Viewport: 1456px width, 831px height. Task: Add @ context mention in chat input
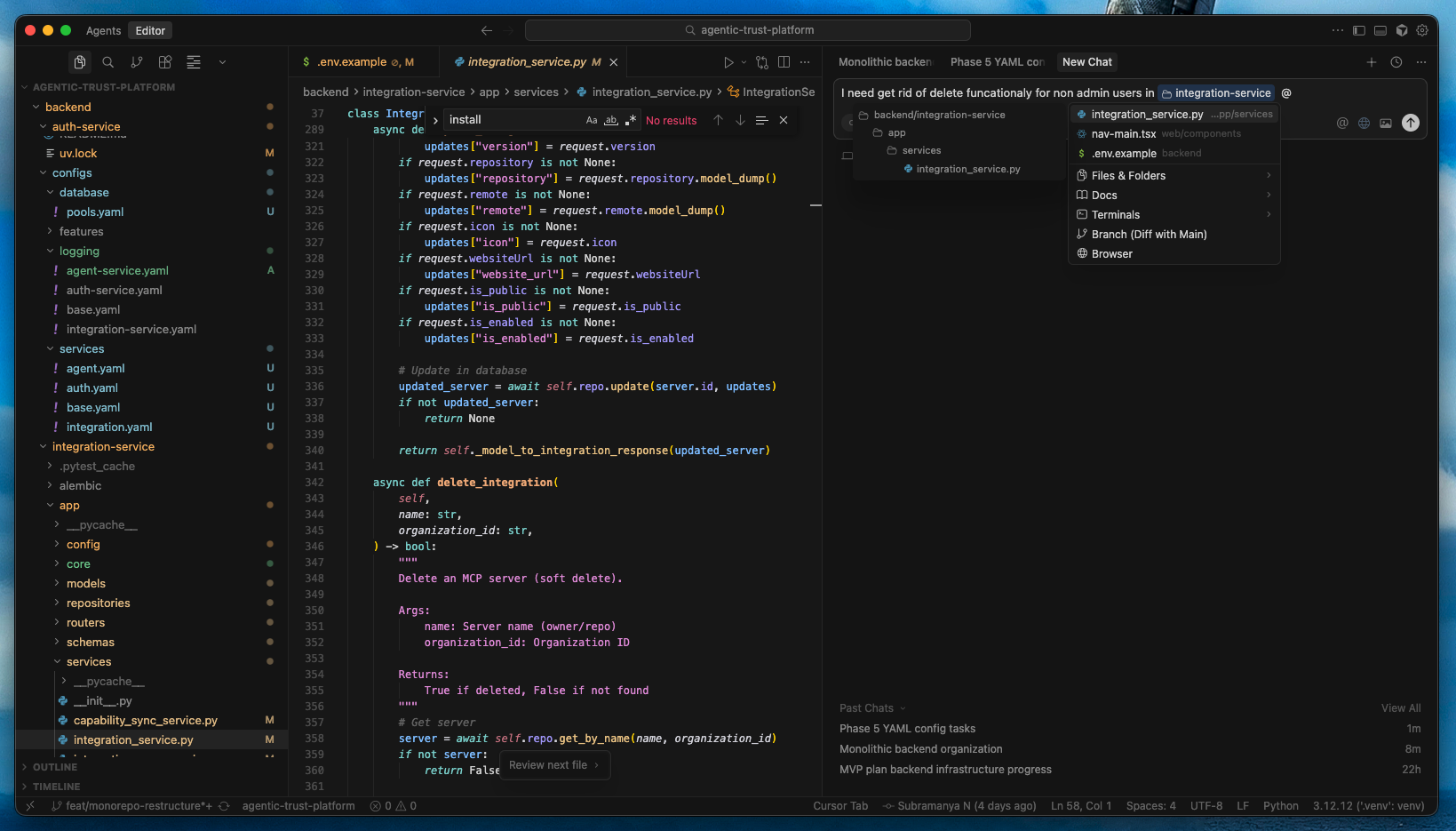(x=1342, y=123)
